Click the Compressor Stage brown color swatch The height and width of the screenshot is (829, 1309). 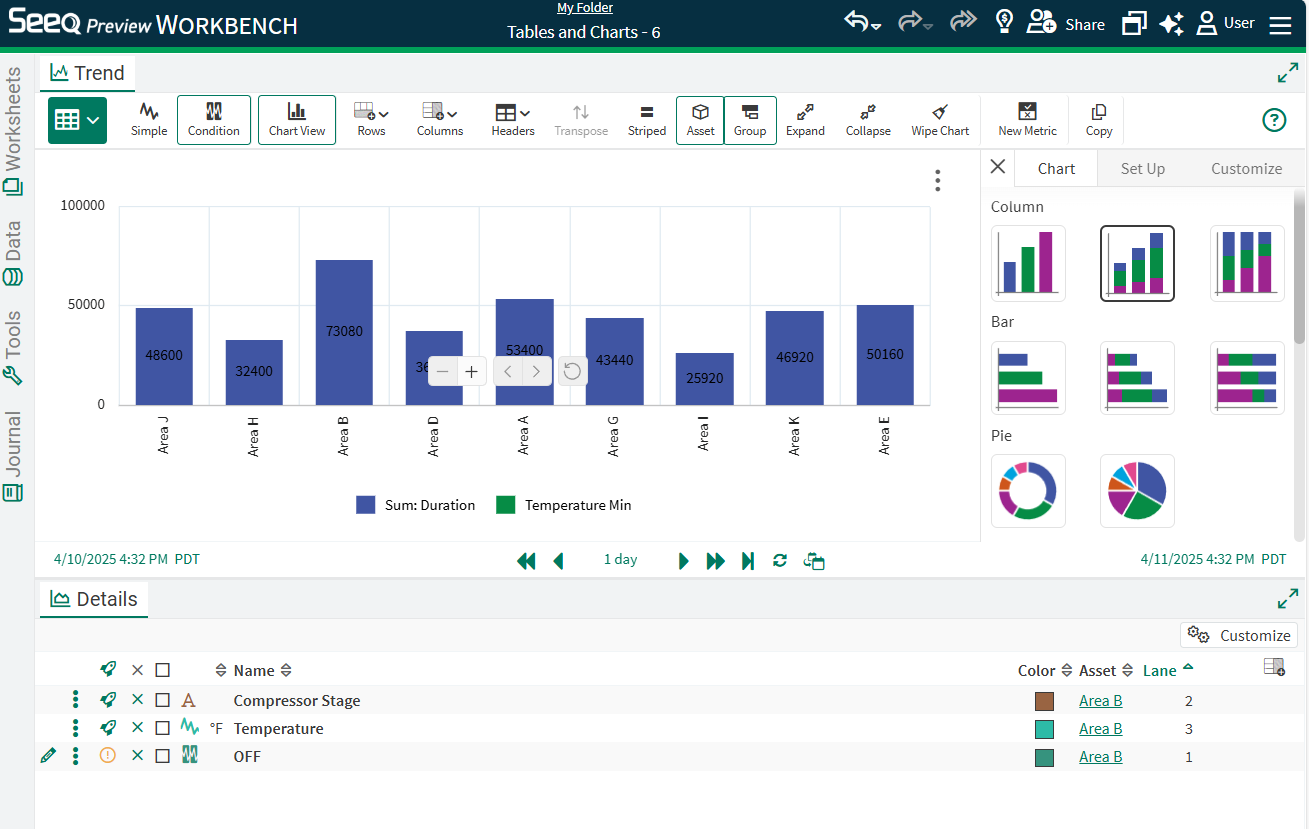(1044, 701)
